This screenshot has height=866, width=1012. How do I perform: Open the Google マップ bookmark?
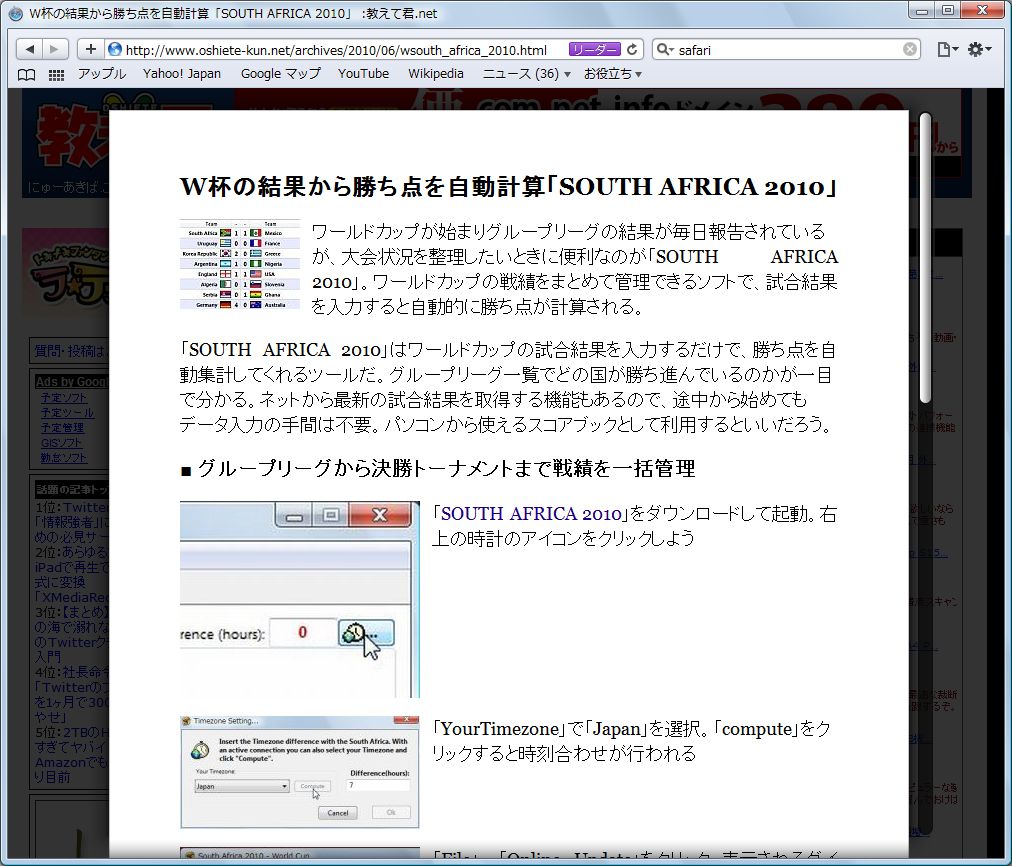click(x=280, y=74)
